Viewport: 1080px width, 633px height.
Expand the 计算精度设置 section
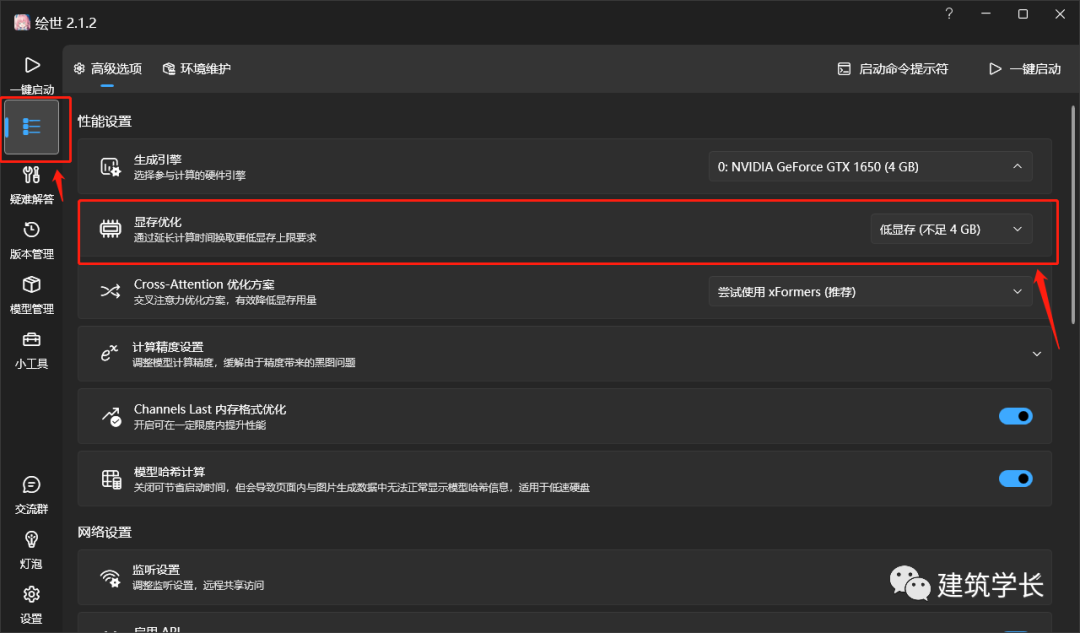(x=1037, y=353)
